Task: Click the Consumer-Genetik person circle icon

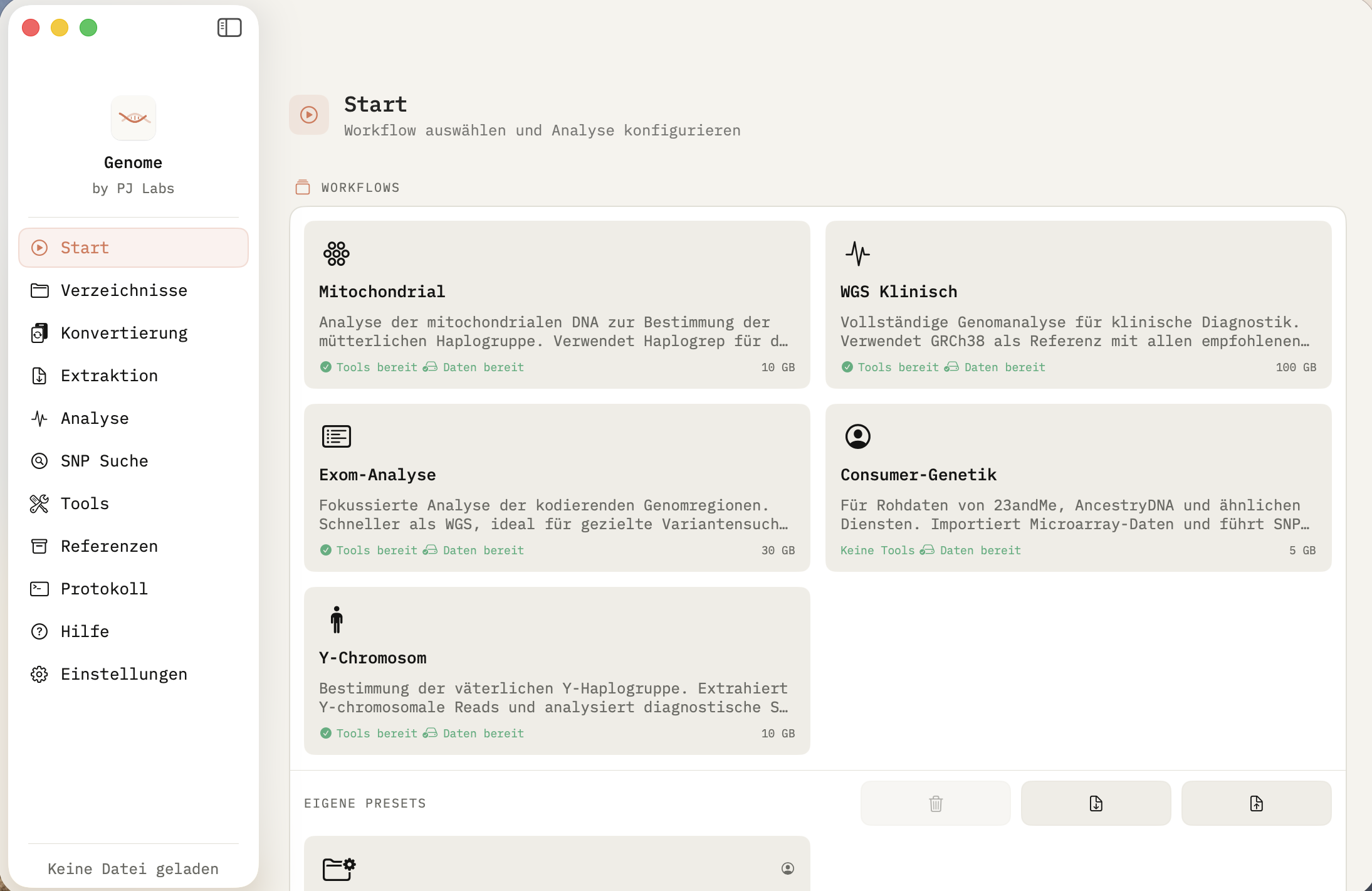Action: click(x=857, y=436)
